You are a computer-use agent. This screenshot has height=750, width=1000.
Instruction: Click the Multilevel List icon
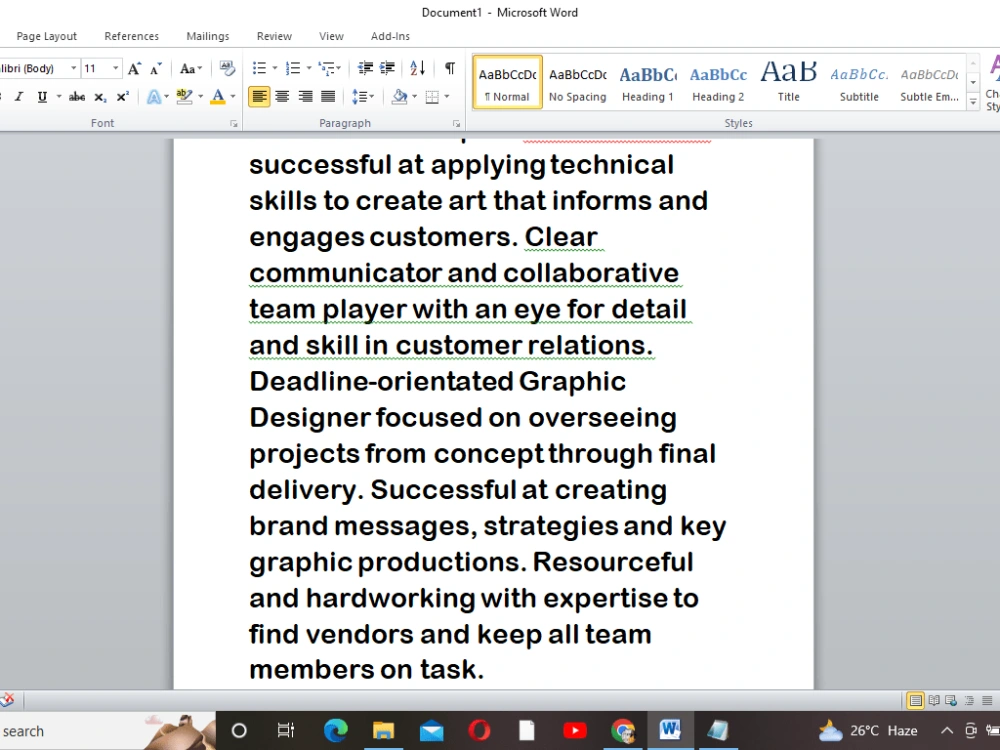coord(327,68)
